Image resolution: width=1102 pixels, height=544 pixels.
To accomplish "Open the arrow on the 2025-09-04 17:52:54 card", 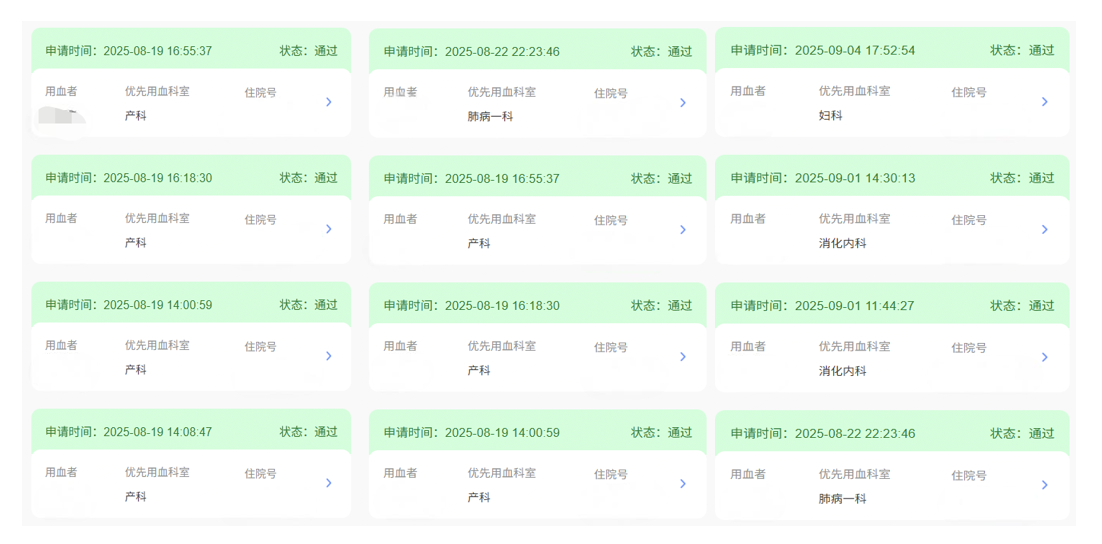I will (x=1044, y=102).
